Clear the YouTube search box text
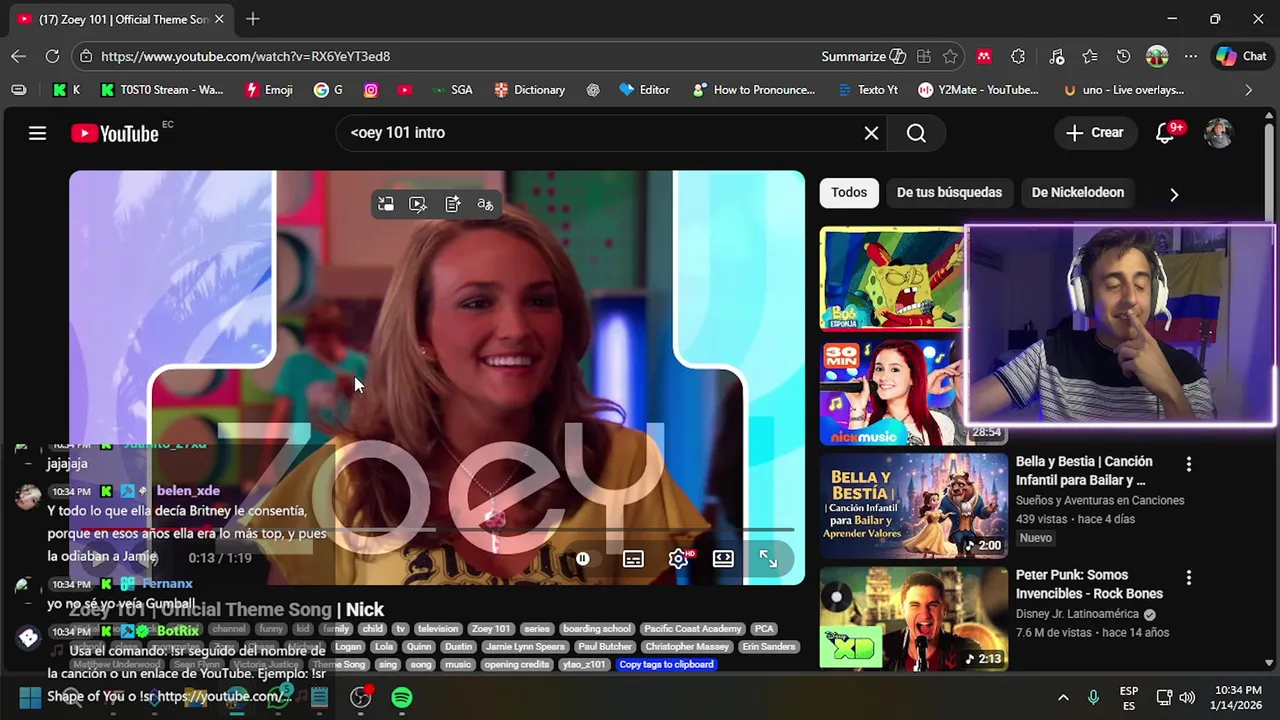Image resolution: width=1280 pixels, height=720 pixels. click(x=871, y=133)
